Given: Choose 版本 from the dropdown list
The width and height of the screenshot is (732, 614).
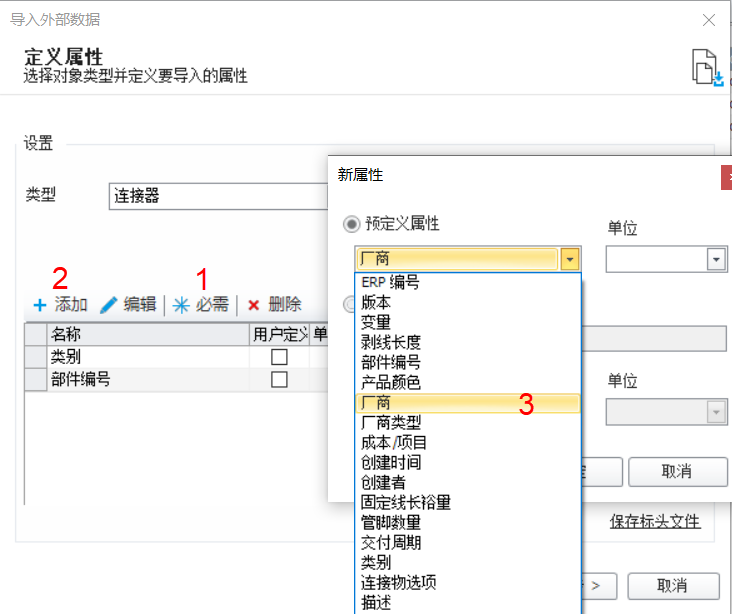Looking at the screenshot, I should [468, 303].
